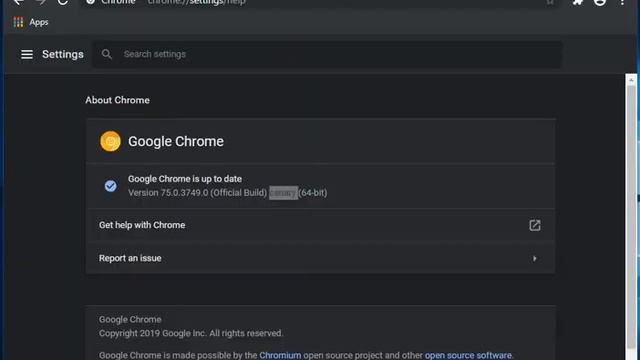Click the About Chrome heading
Screen dimensions: 640x360
[x=118, y=100]
